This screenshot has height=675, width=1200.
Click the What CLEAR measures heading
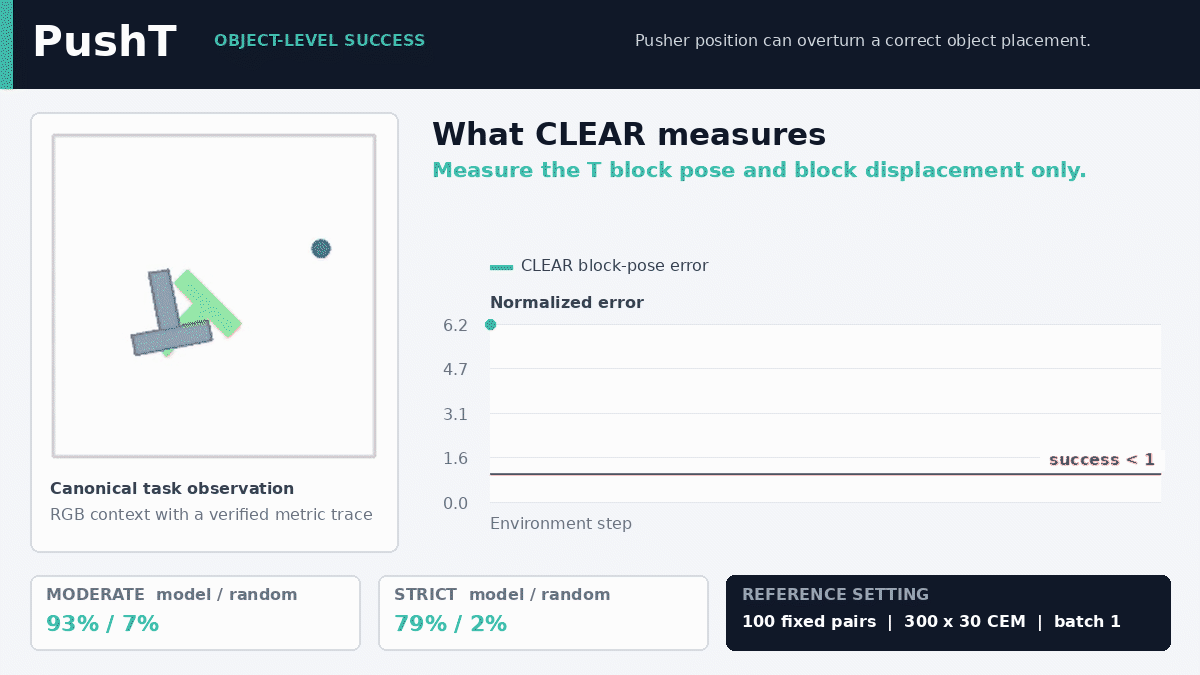pyautogui.click(x=629, y=134)
